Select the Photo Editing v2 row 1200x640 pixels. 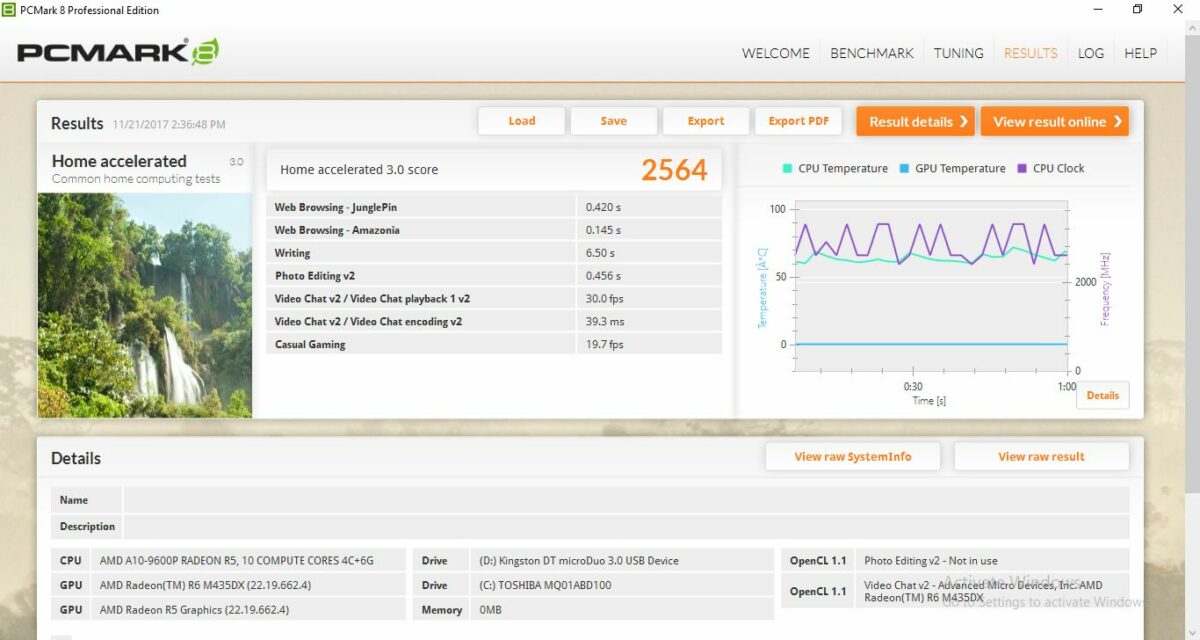[x=494, y=276]
